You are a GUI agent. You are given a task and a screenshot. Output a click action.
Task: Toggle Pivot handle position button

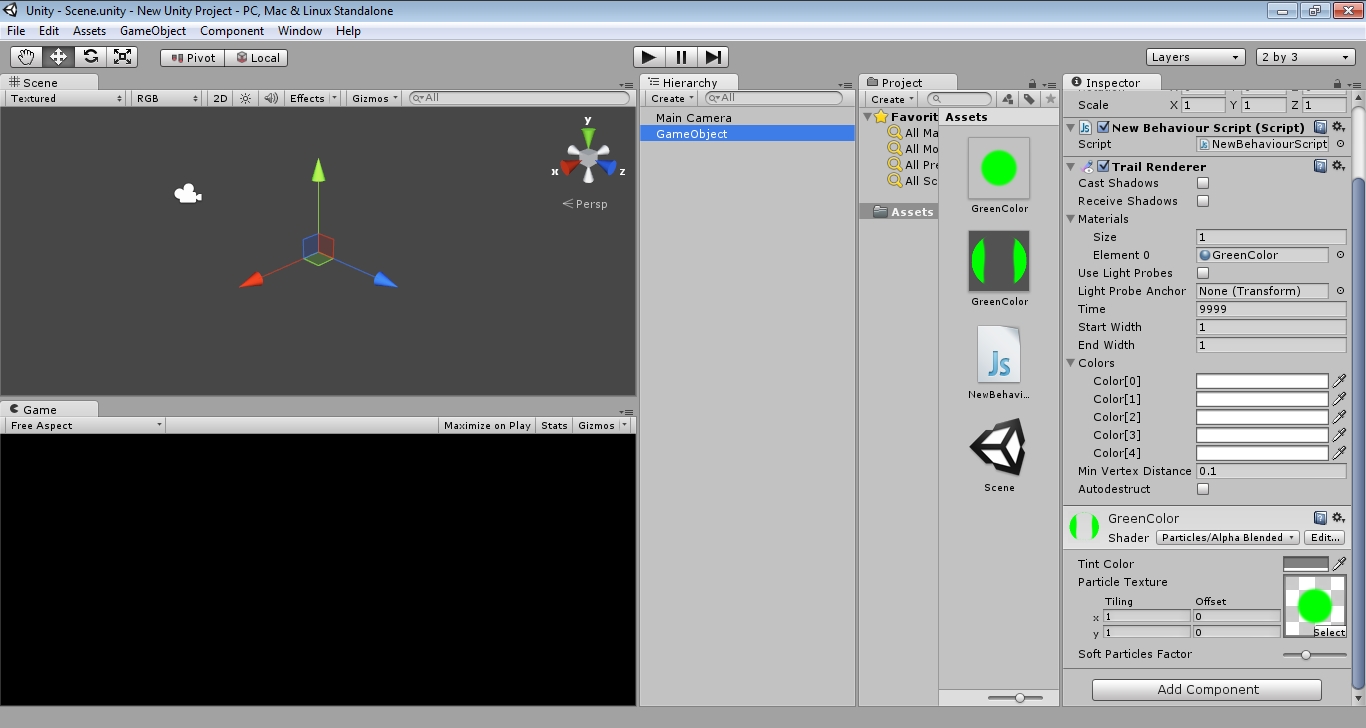point(192,58)
